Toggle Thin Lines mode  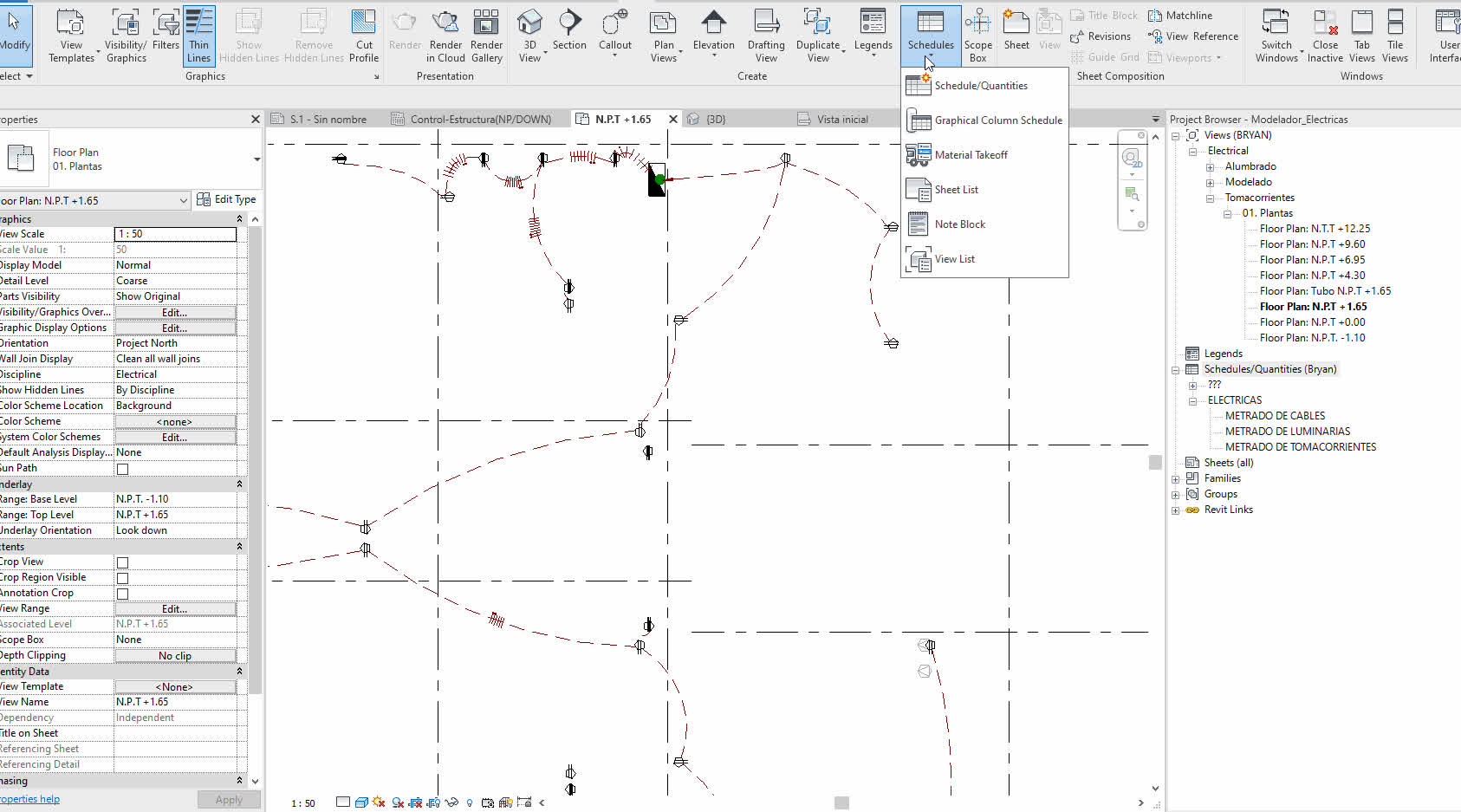click(x=198, y=36)
